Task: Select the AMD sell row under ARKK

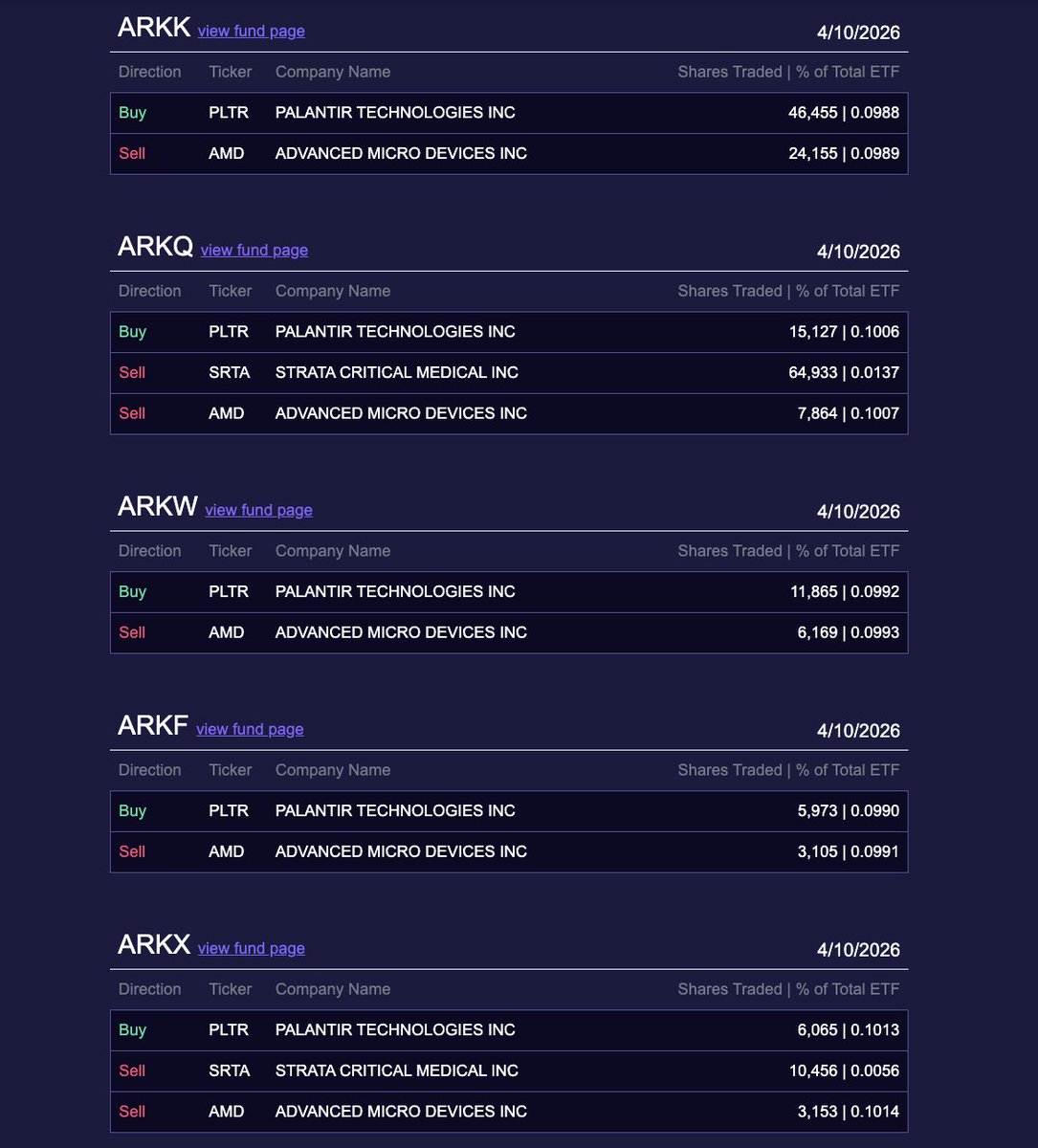Action: tap(509, 154)
